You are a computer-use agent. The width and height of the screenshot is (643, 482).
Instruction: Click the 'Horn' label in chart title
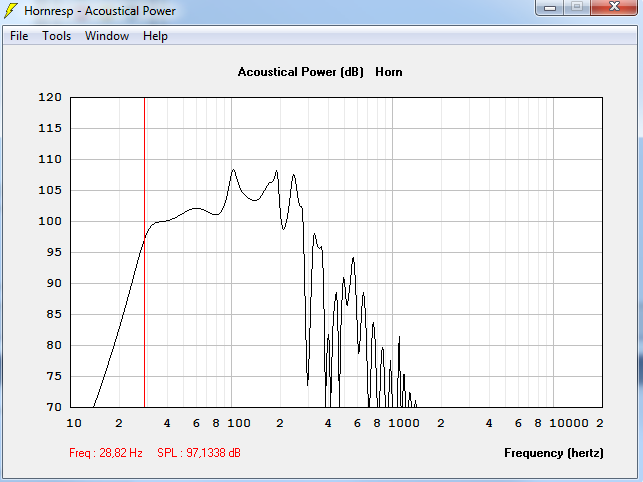(x=389, y=72)
